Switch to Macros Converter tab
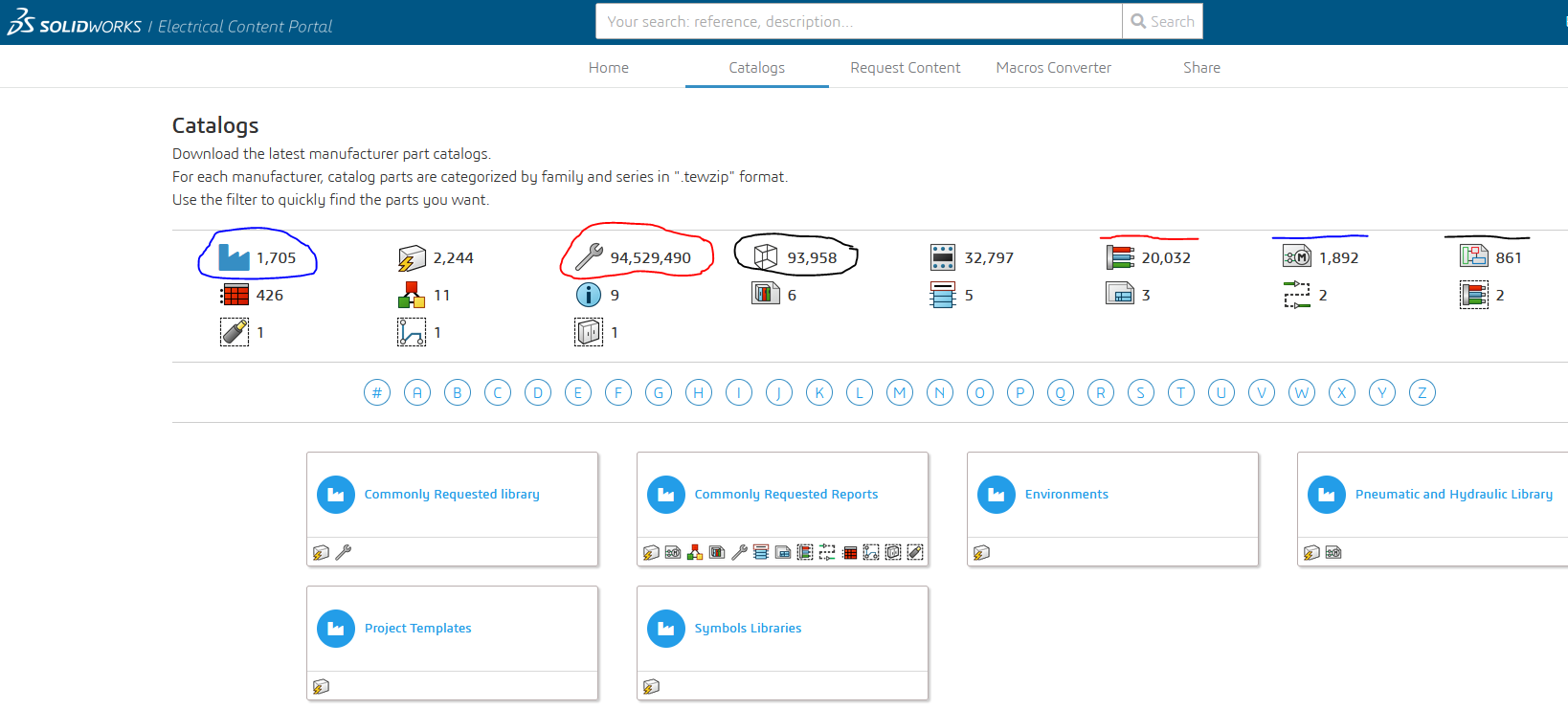 (x=1053, y=68)
